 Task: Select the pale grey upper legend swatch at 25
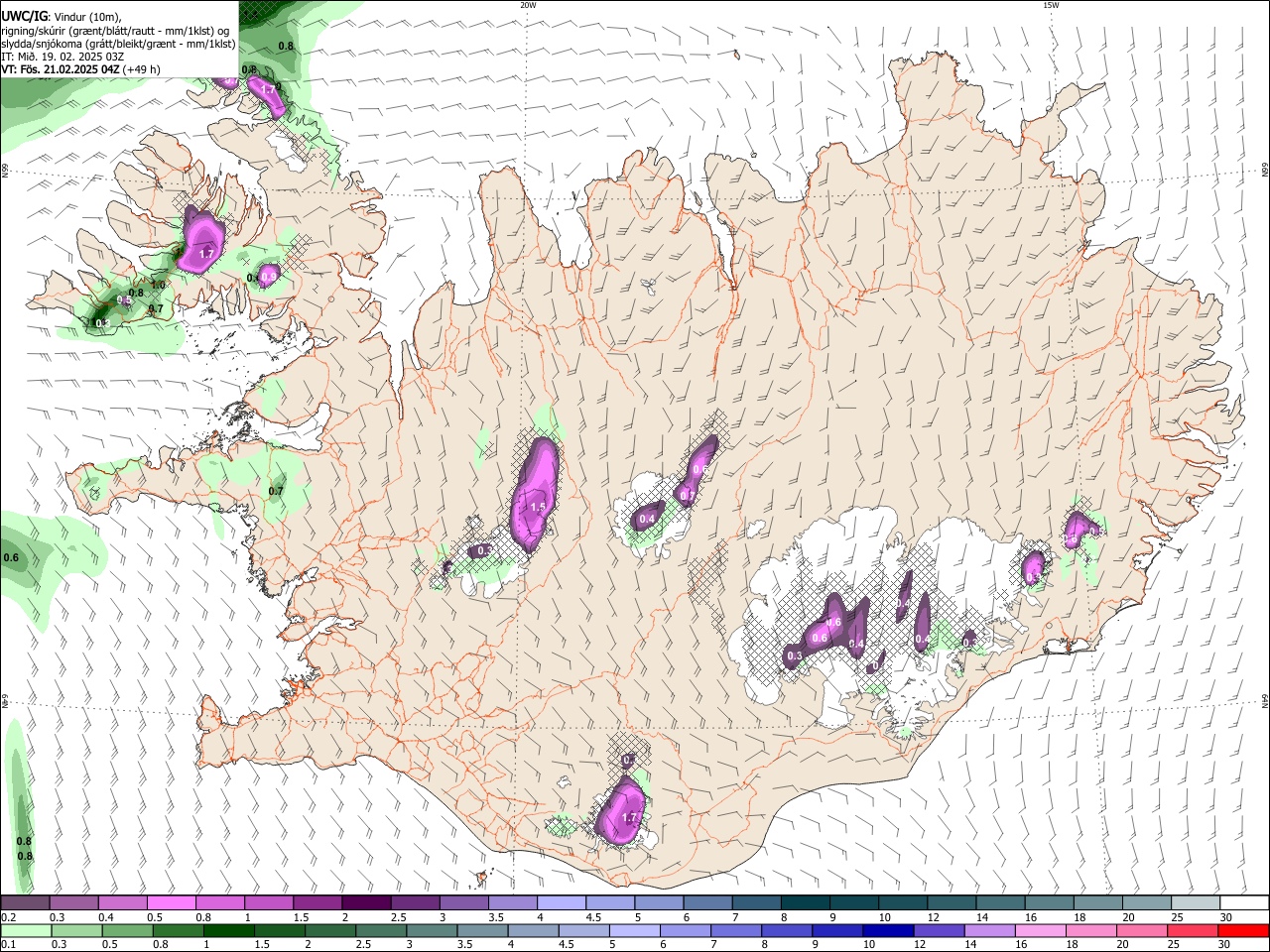click(1197, 903)
